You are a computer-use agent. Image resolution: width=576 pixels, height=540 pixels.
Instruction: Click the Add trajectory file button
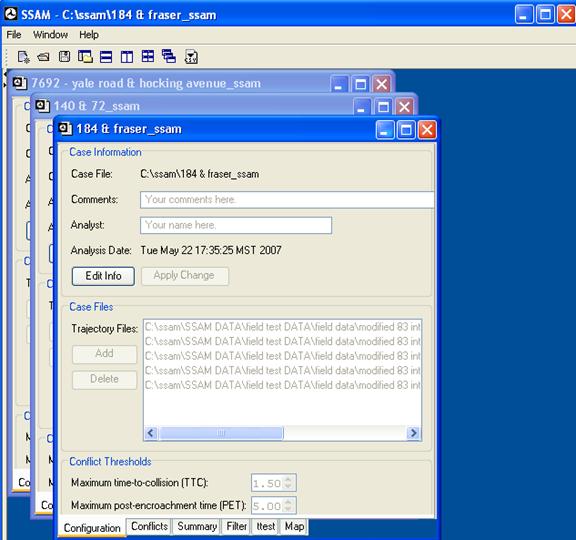pos(104,354)
